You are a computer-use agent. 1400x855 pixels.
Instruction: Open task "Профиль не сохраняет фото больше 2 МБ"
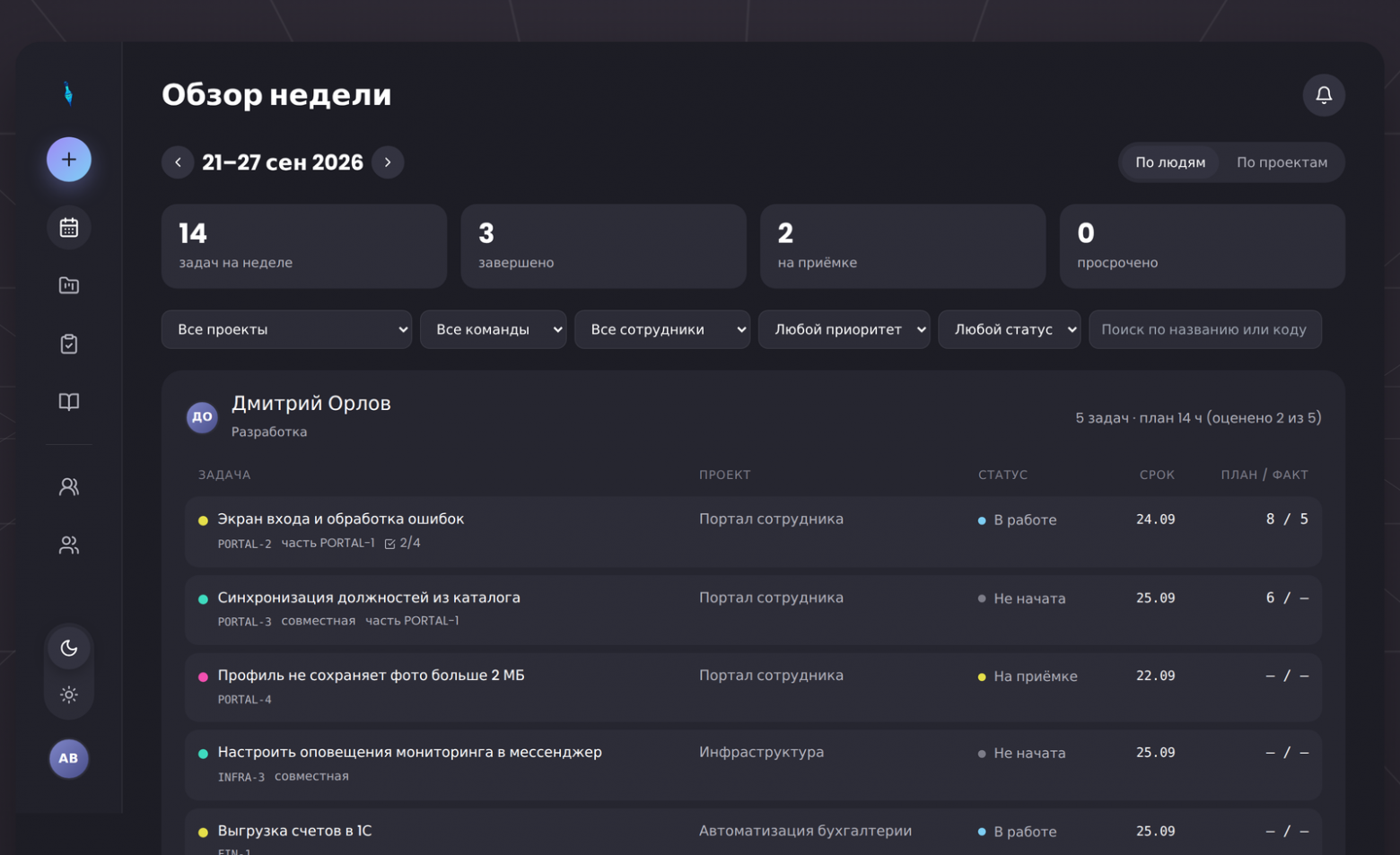(x=371, y=675)
